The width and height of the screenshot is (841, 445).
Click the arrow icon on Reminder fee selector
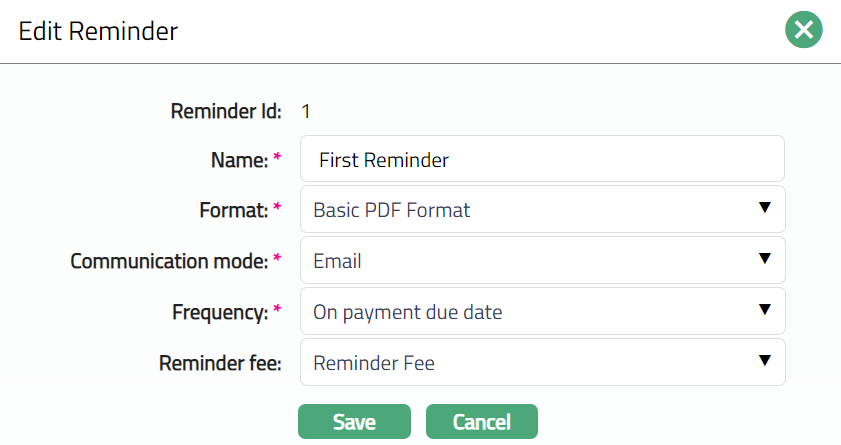764,361
